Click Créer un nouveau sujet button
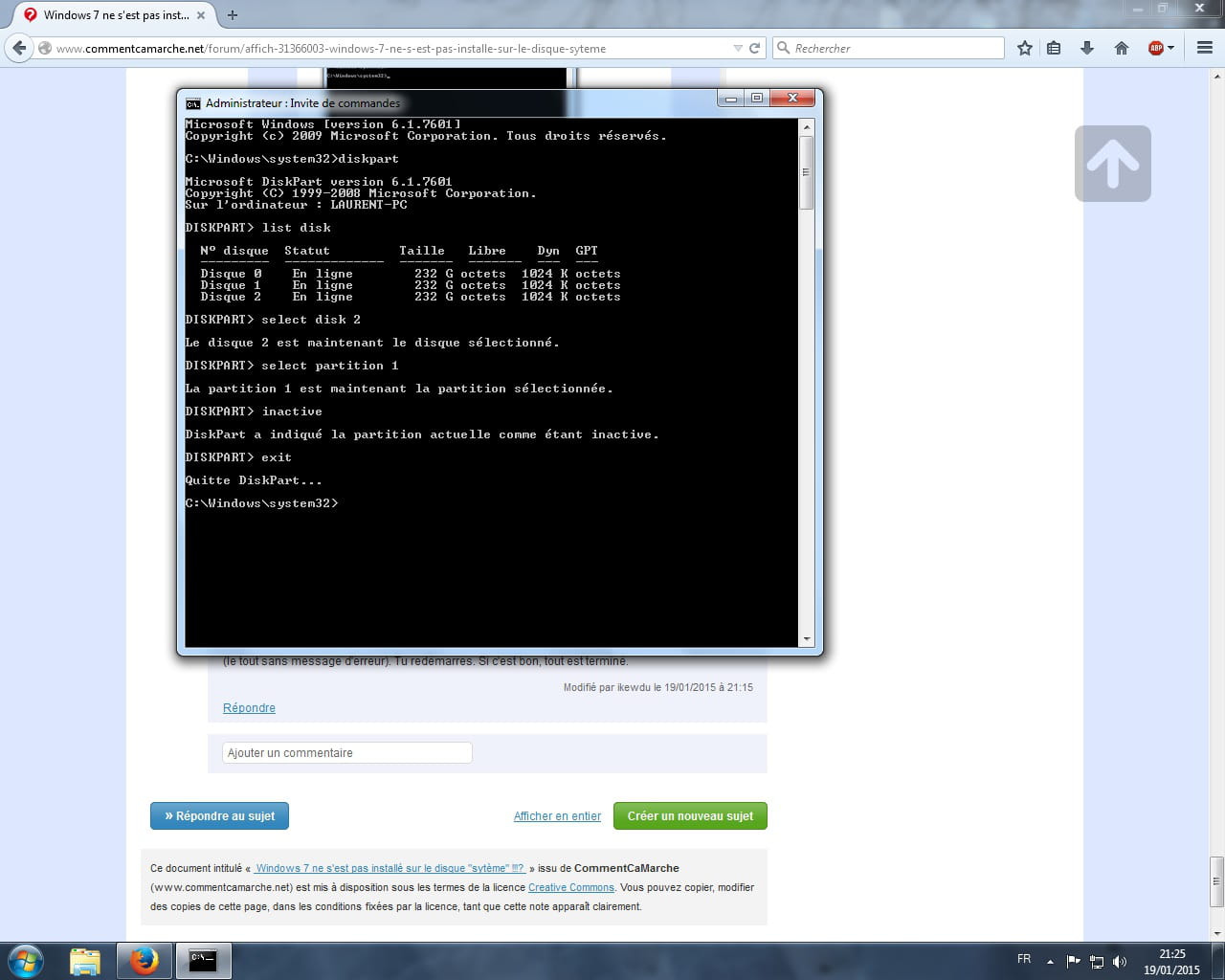 690,816
